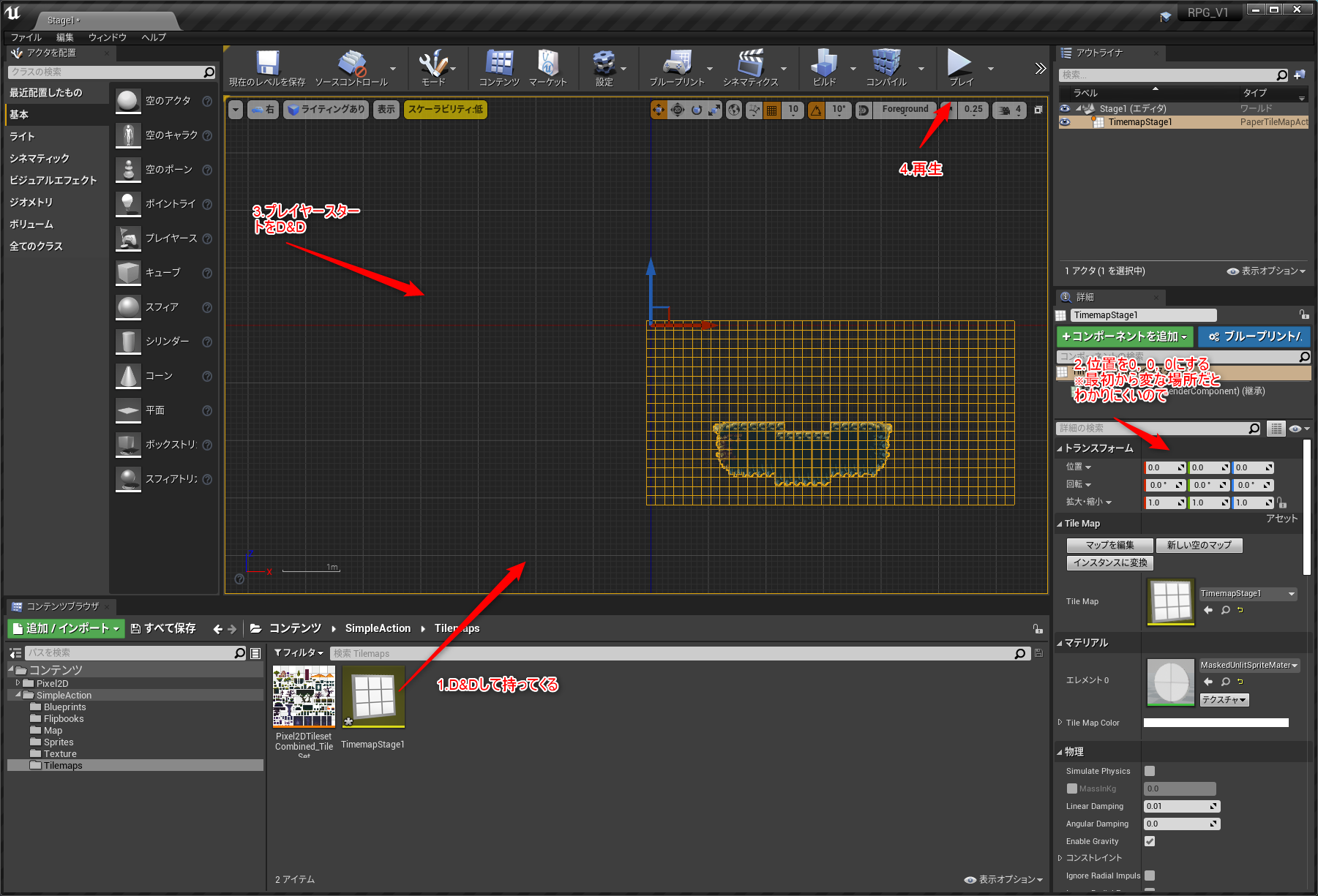Enable the Simulate Physics checkbox
This screenshot has width=1318, height=896.
[1150, 771]
